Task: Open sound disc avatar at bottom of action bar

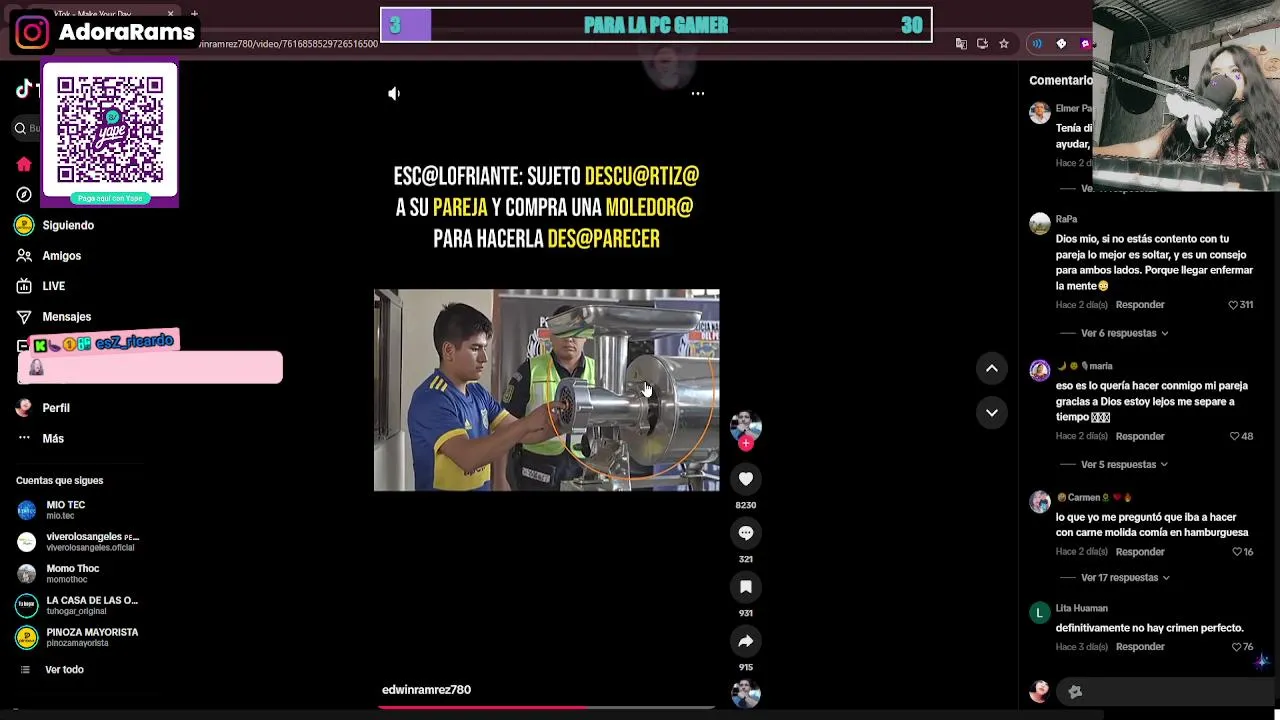Action: coord(746,693)
